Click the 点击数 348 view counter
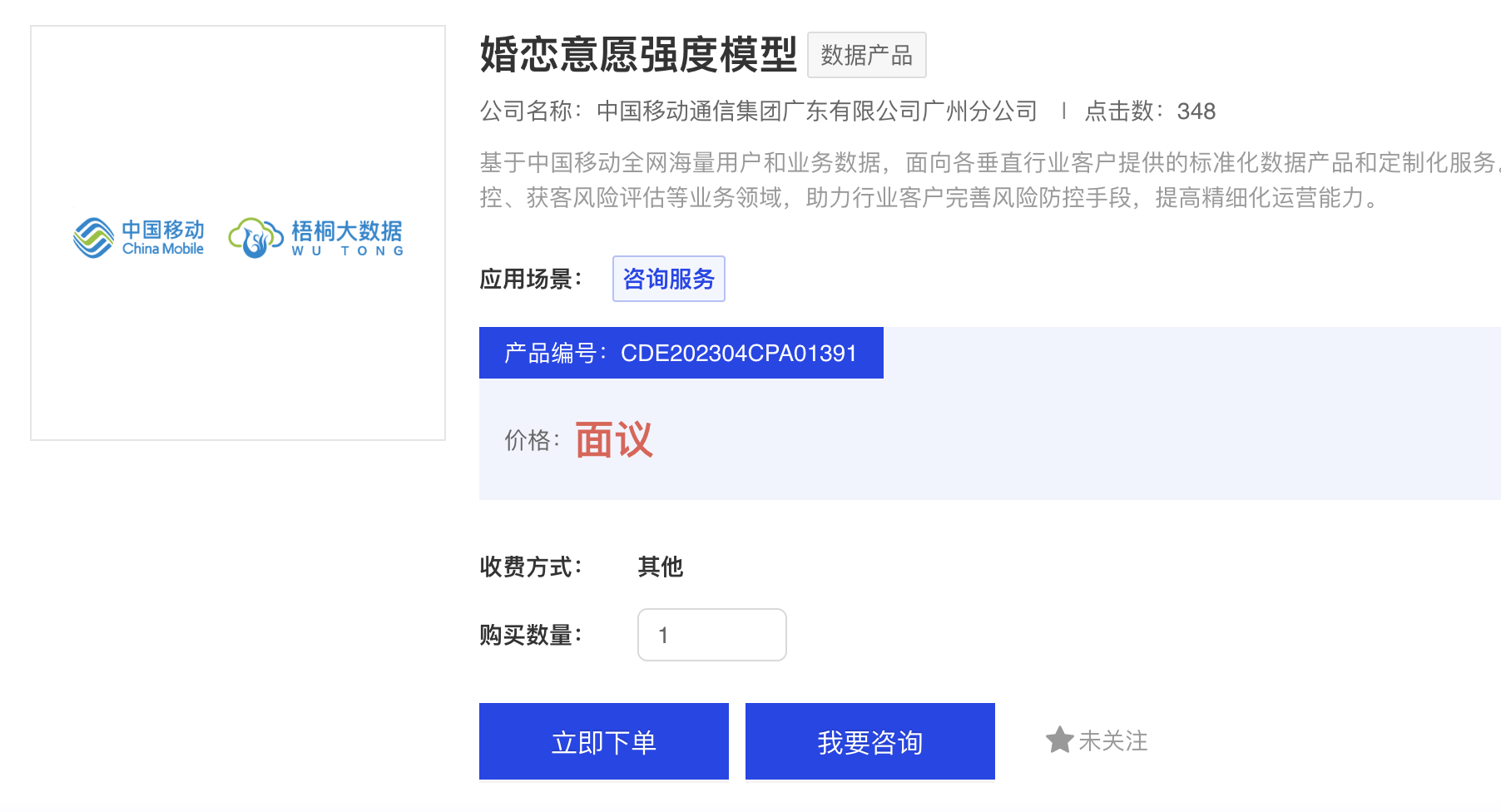 pyautogui.click(x=1149, y=111)
